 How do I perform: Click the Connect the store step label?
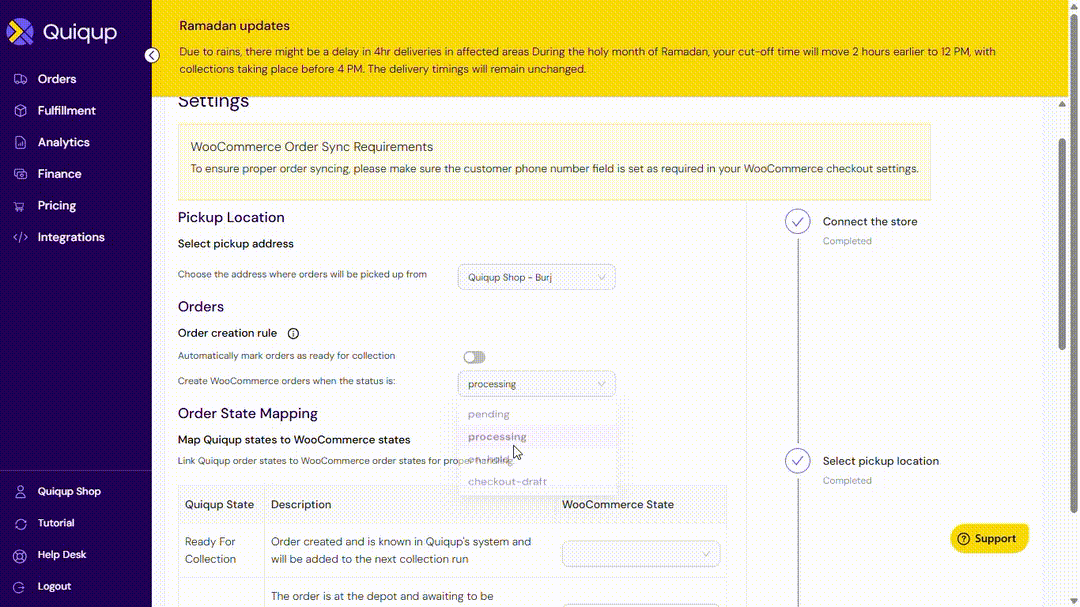(x=870, y=222)
